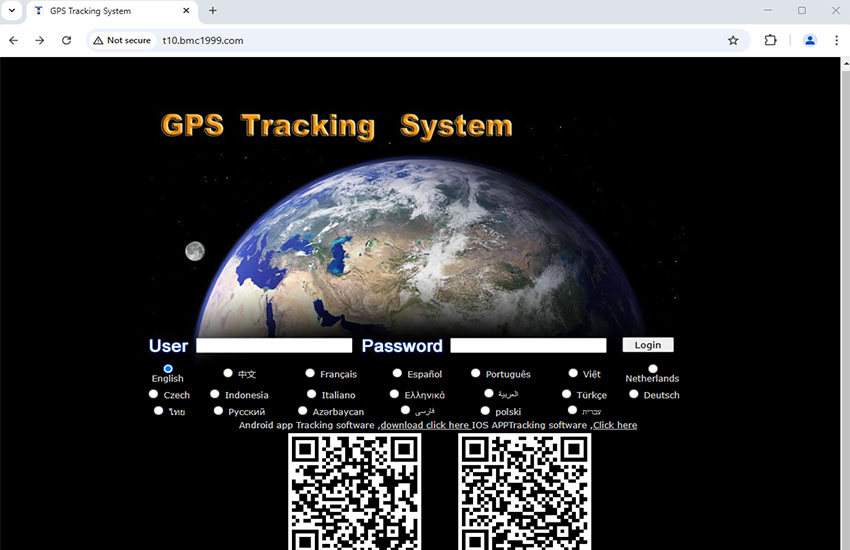Select the Deutsch radio button

[x=634, y=394]
